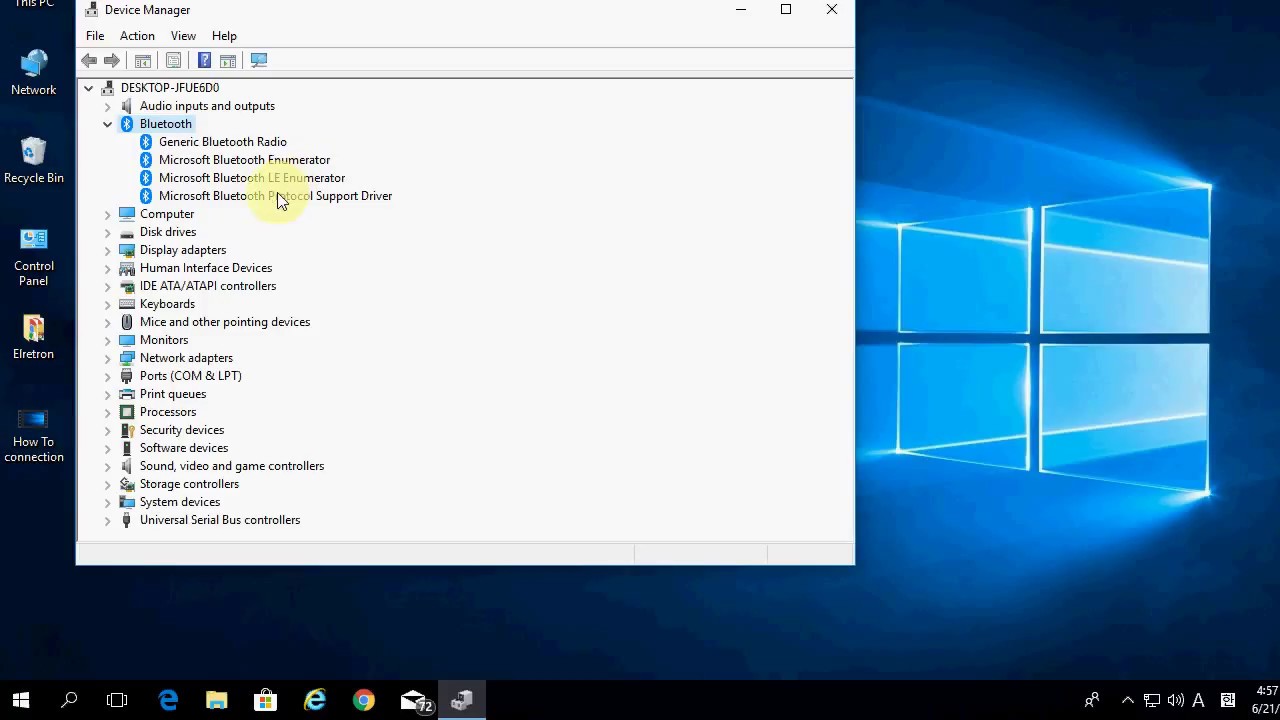Click the taskbar Search magnifier icon
Screen dimensions: 1280x720
coord(69,700)
